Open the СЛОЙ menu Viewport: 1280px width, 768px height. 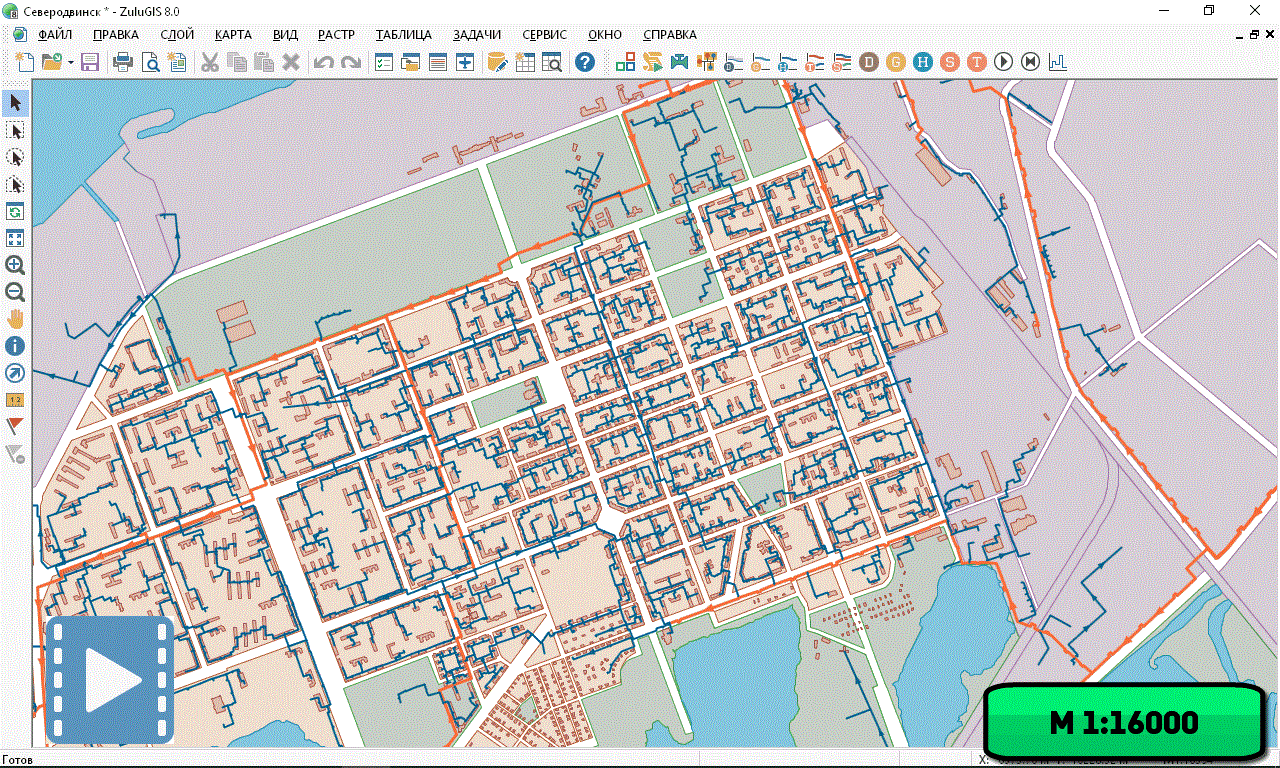(177, 35)
